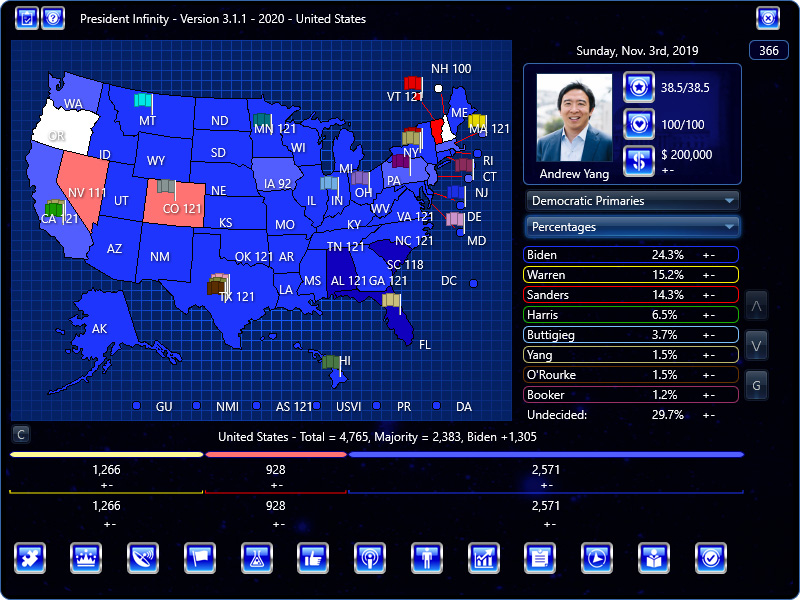
Task: Click the heart icon next to 100/100
Action: coord(638,123)
